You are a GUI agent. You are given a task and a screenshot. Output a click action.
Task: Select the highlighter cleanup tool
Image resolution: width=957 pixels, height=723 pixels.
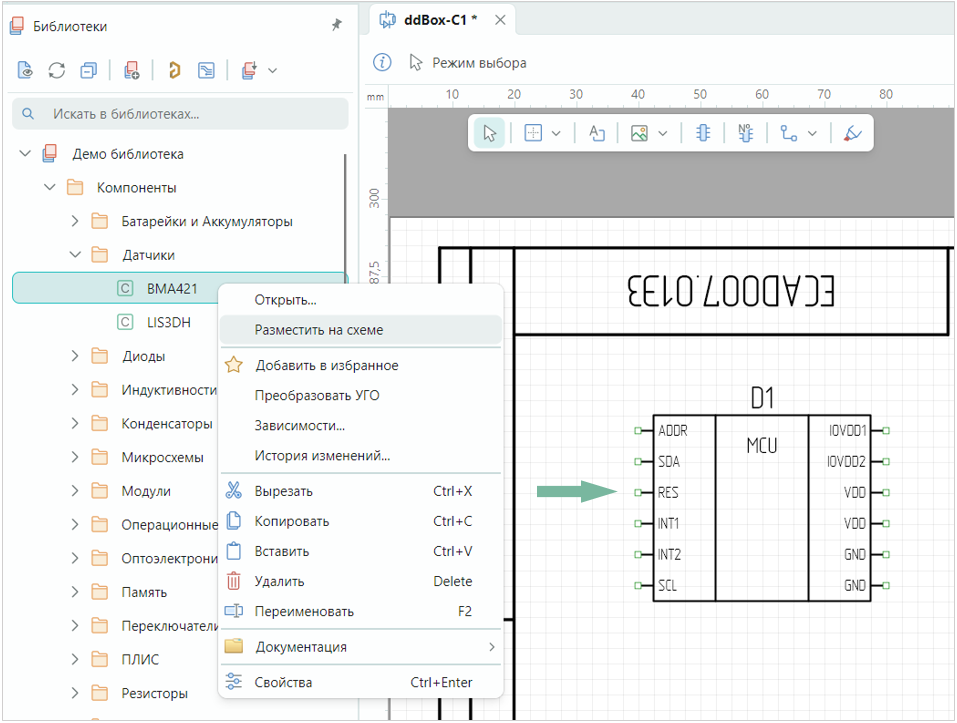tap(851, 133)
